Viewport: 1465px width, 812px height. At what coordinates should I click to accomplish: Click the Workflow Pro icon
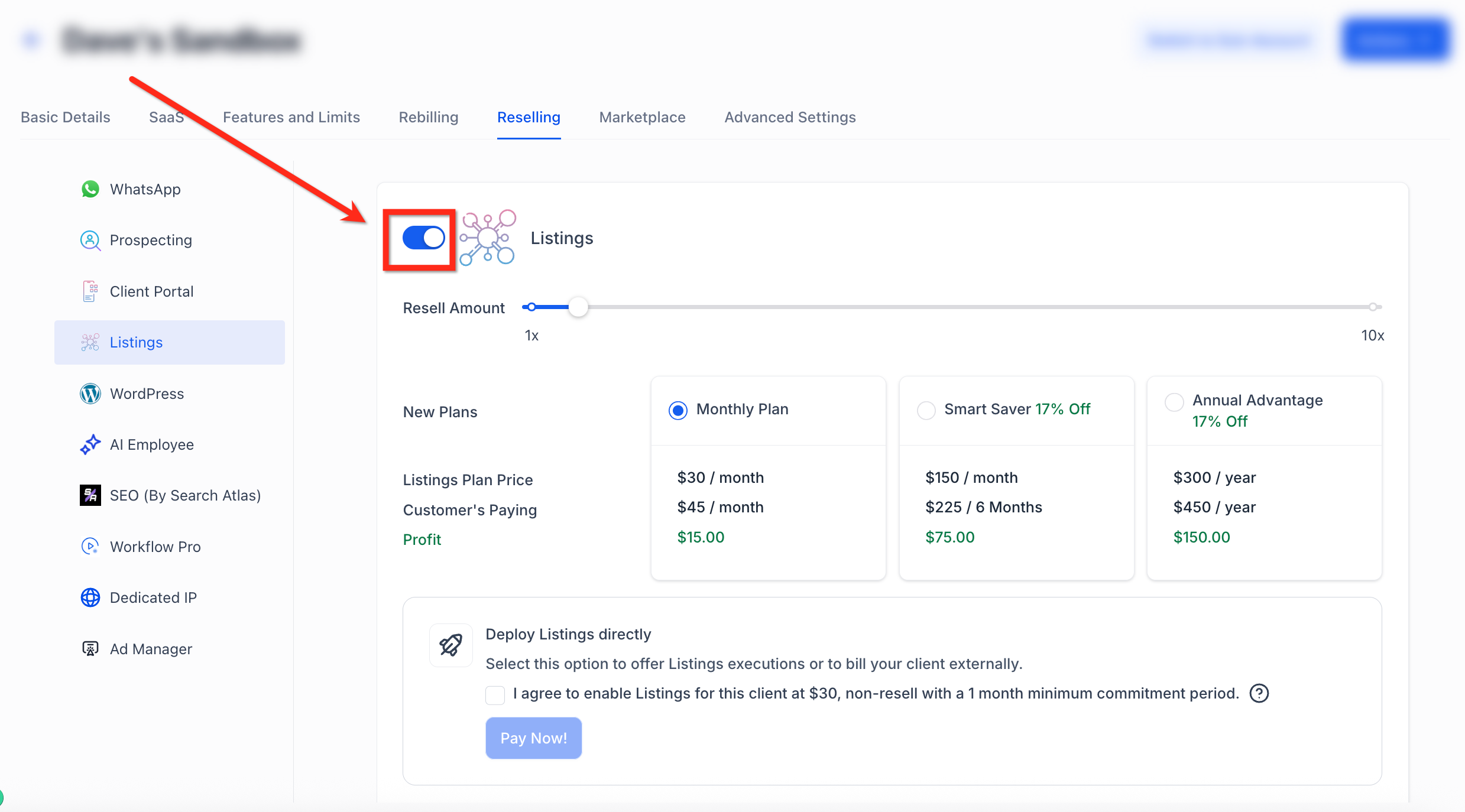[x=90, y=546]
